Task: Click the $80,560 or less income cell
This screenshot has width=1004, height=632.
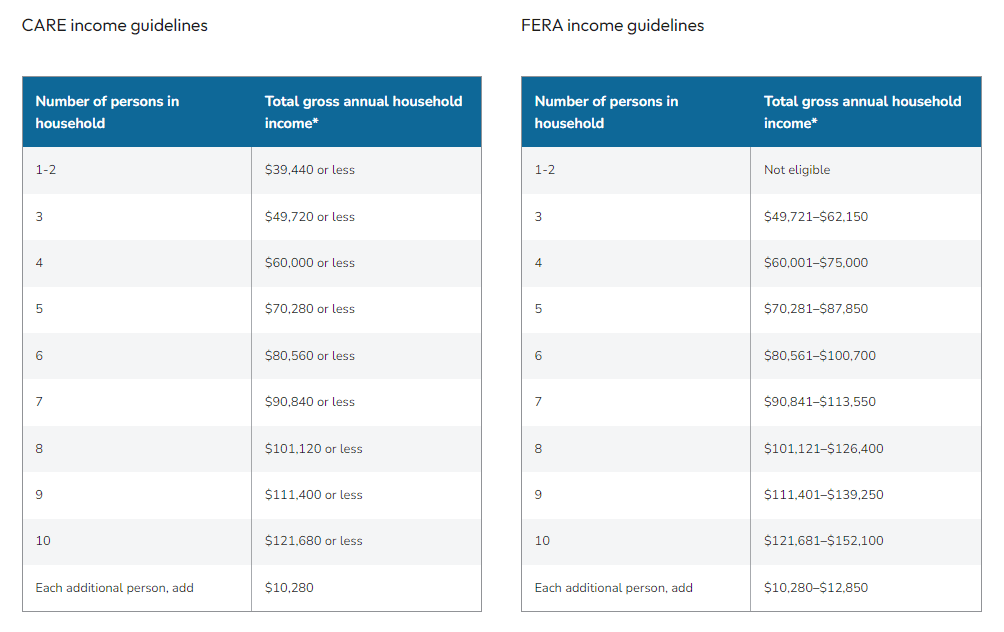Action: click(x=310, y=356)
